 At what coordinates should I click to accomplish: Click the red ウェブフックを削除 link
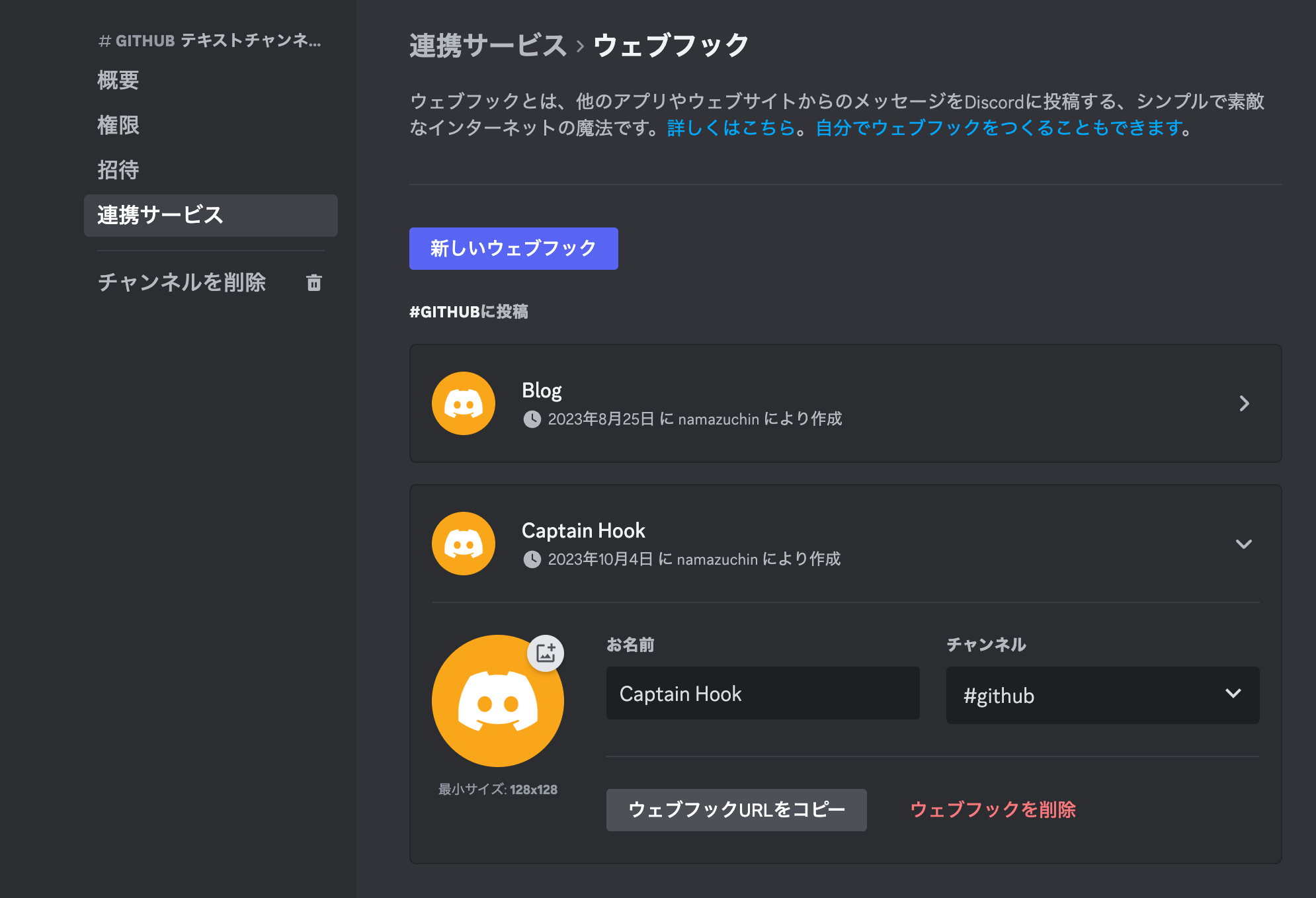(x=993, y=810)
